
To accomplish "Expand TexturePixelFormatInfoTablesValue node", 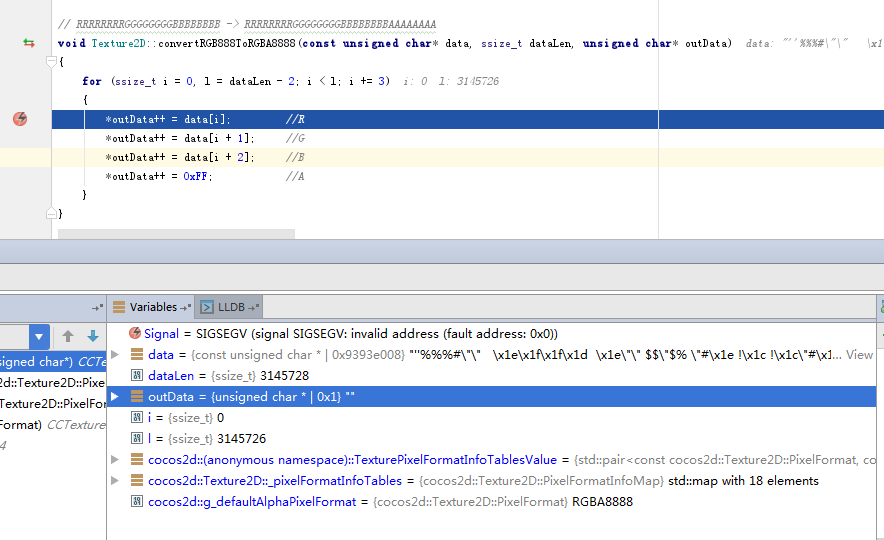I will point(115,459).
